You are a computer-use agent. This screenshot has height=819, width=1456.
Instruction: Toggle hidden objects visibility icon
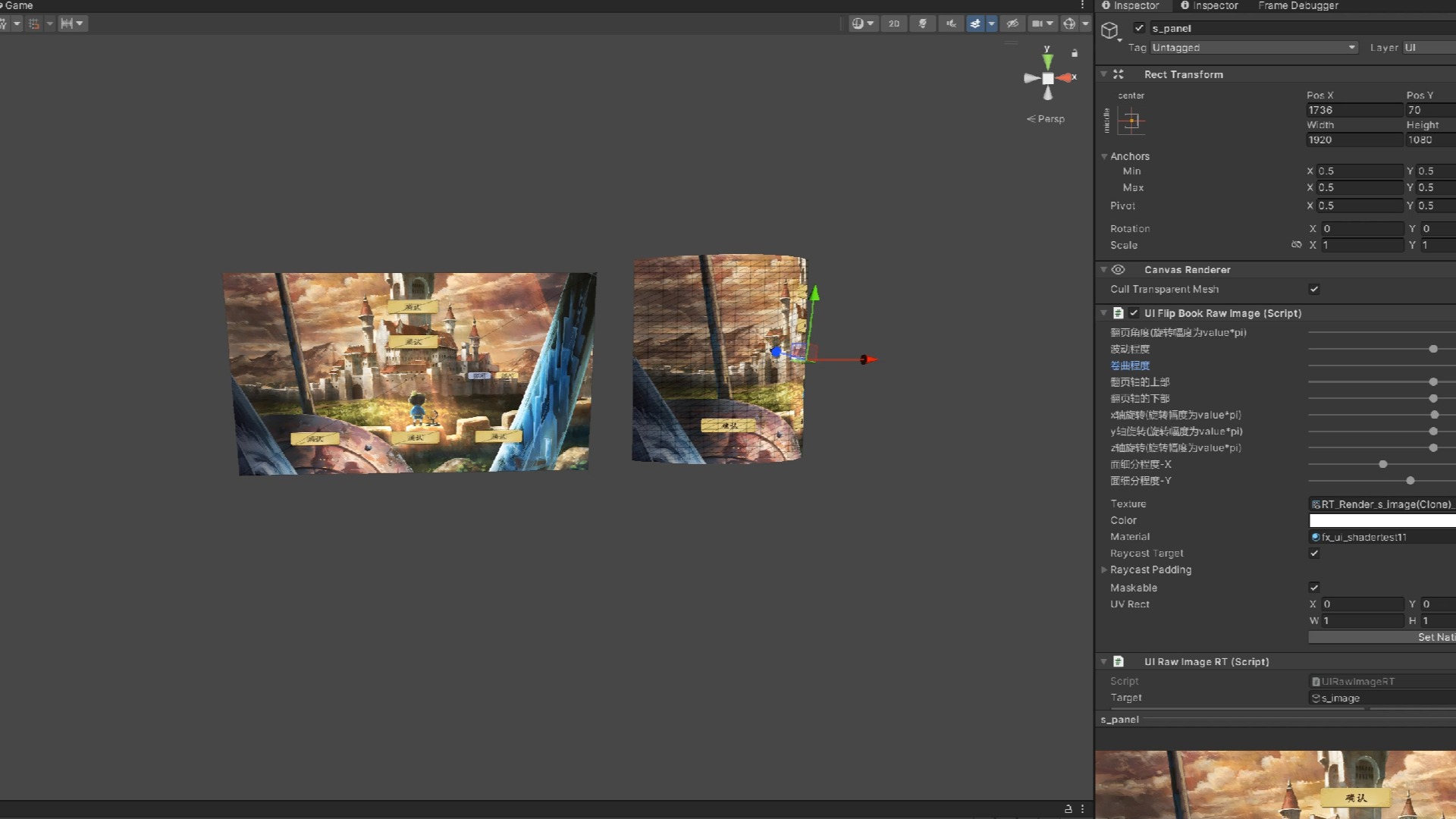(x=1012, y=24)
